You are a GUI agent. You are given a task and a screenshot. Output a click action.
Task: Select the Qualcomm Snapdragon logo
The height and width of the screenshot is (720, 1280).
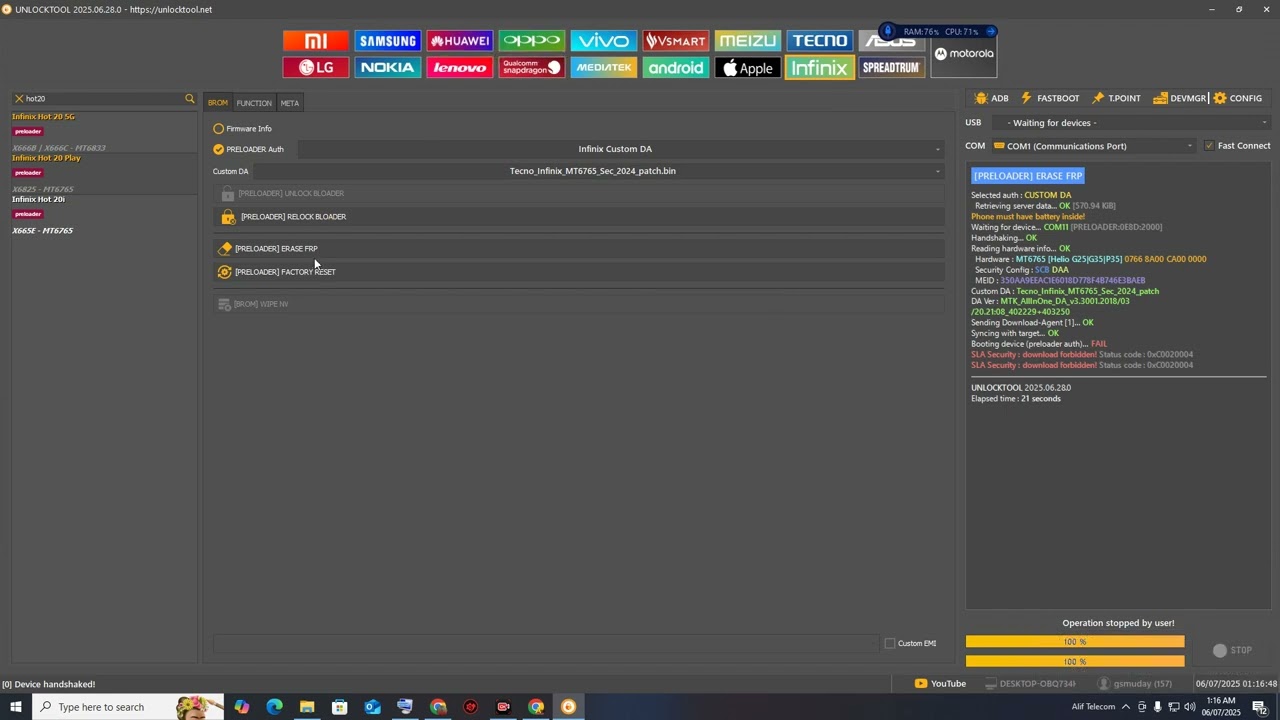[x=532, y=67]
